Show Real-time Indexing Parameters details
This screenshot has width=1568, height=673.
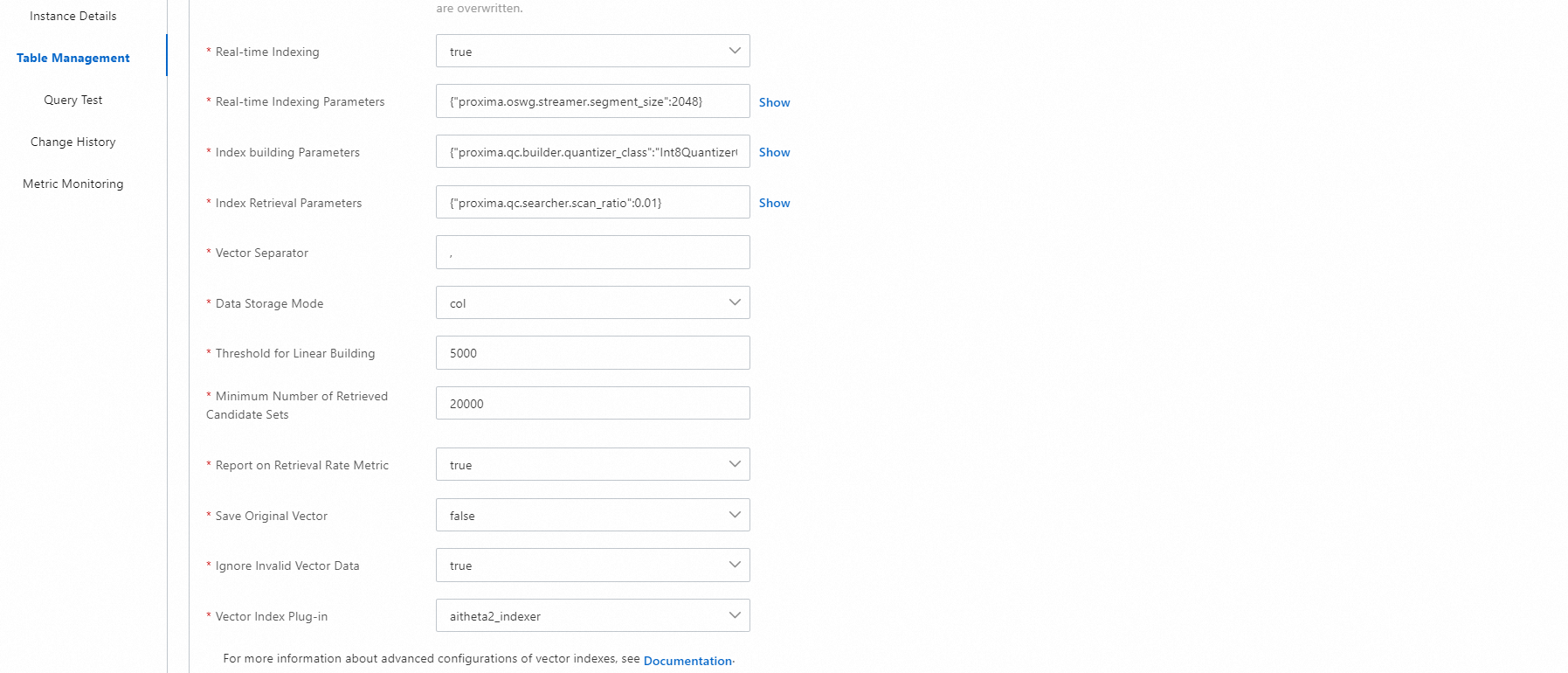[x=774, y=102]
